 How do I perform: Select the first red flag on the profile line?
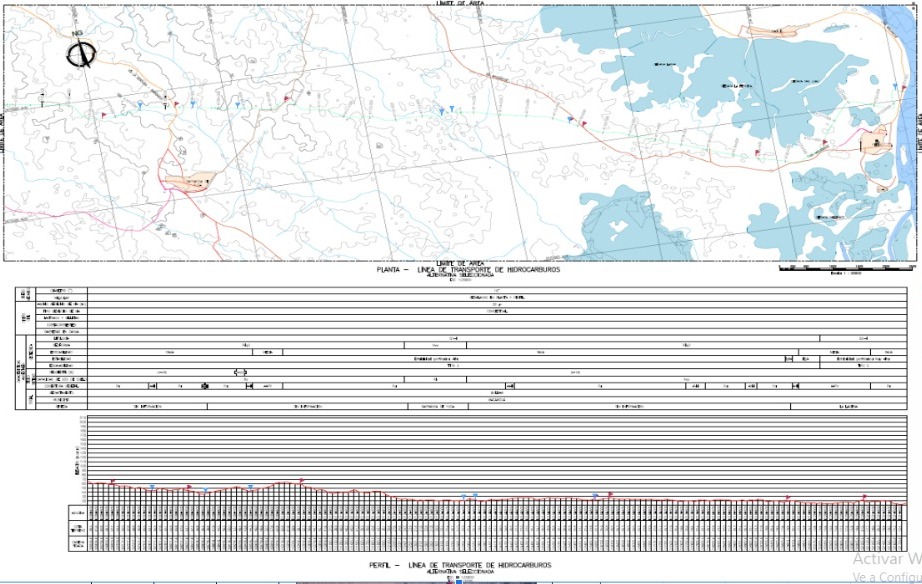pyautogui.click(x=113, y=481)
